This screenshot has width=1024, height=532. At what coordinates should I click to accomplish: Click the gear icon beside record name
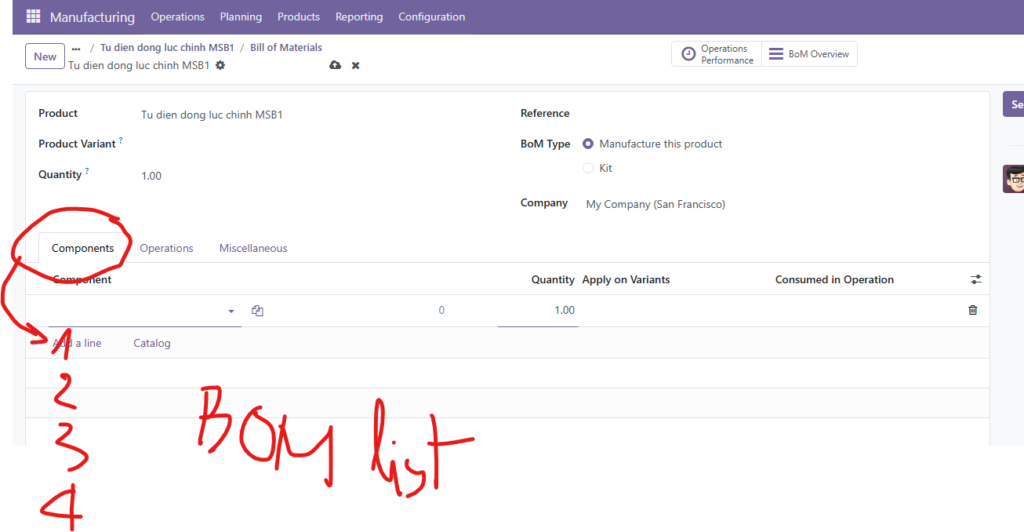pyautogui.click(x=220, y=65)
